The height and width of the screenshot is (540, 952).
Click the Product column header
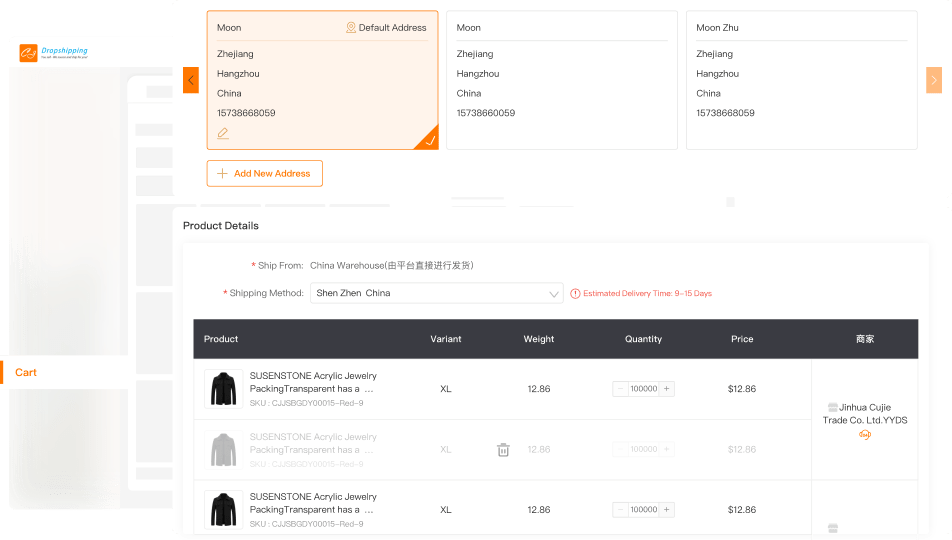pos(221,339)
